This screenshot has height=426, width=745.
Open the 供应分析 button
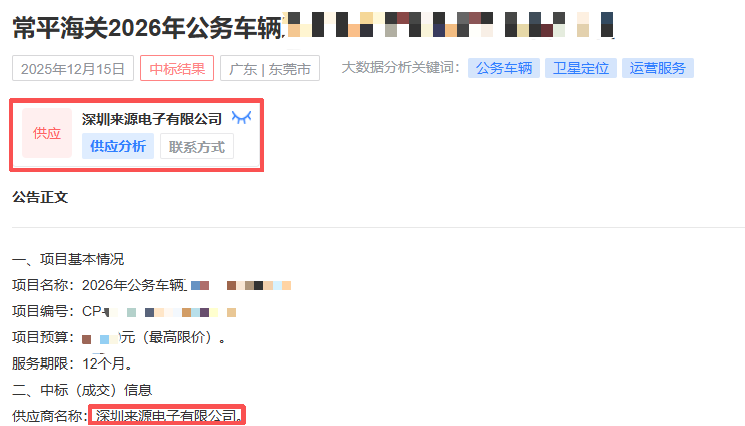pos(118,146)
